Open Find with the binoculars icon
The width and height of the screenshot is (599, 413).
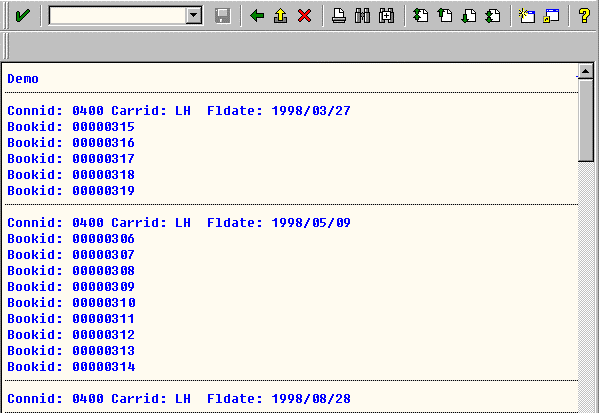[362, 16]
